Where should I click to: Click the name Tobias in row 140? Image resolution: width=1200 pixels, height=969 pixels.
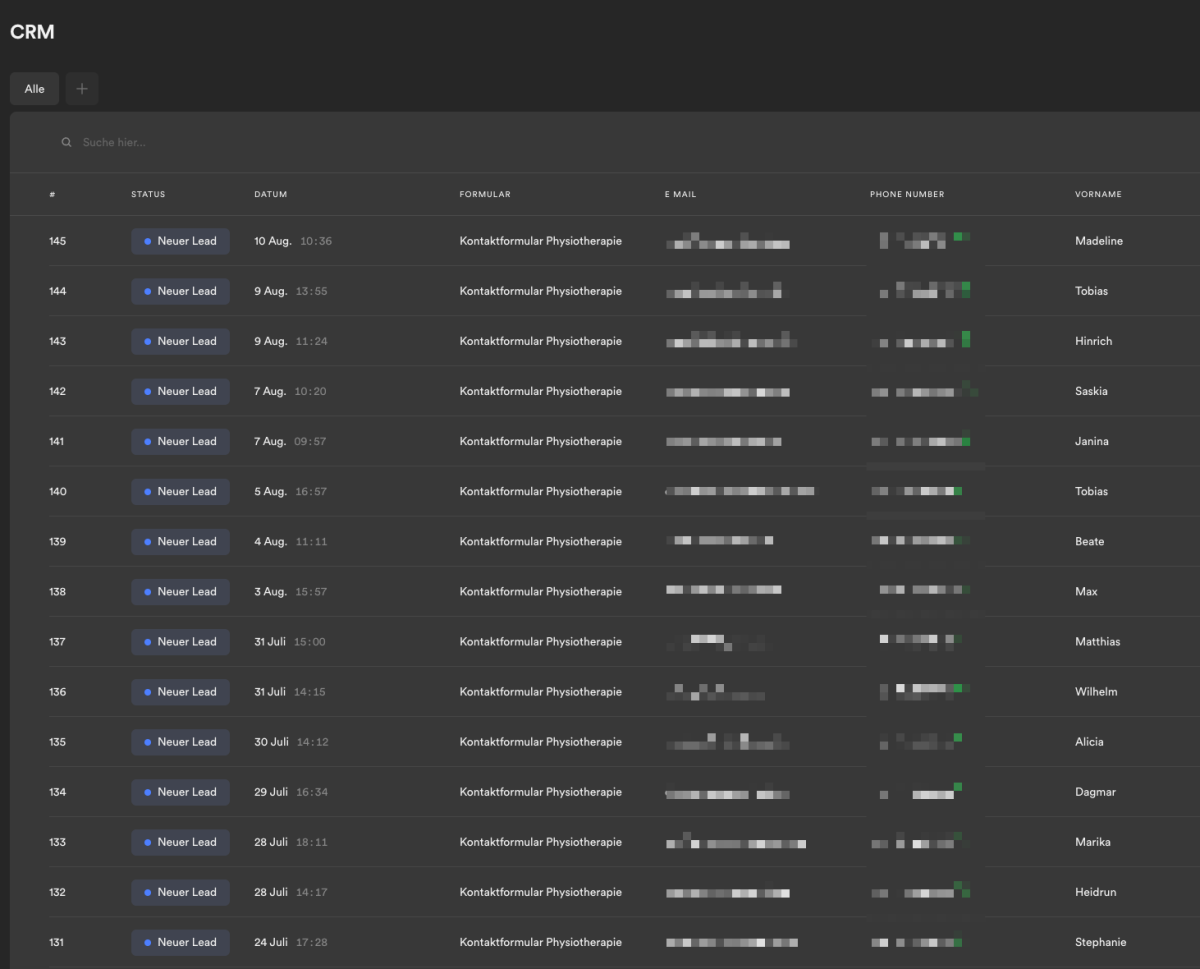click(1091, 491)
